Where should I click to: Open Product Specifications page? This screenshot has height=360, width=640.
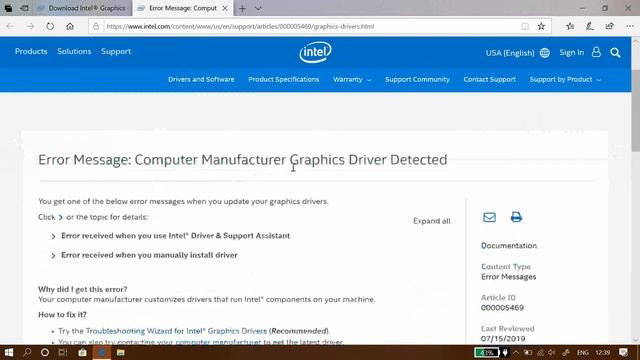pos(284,80)
